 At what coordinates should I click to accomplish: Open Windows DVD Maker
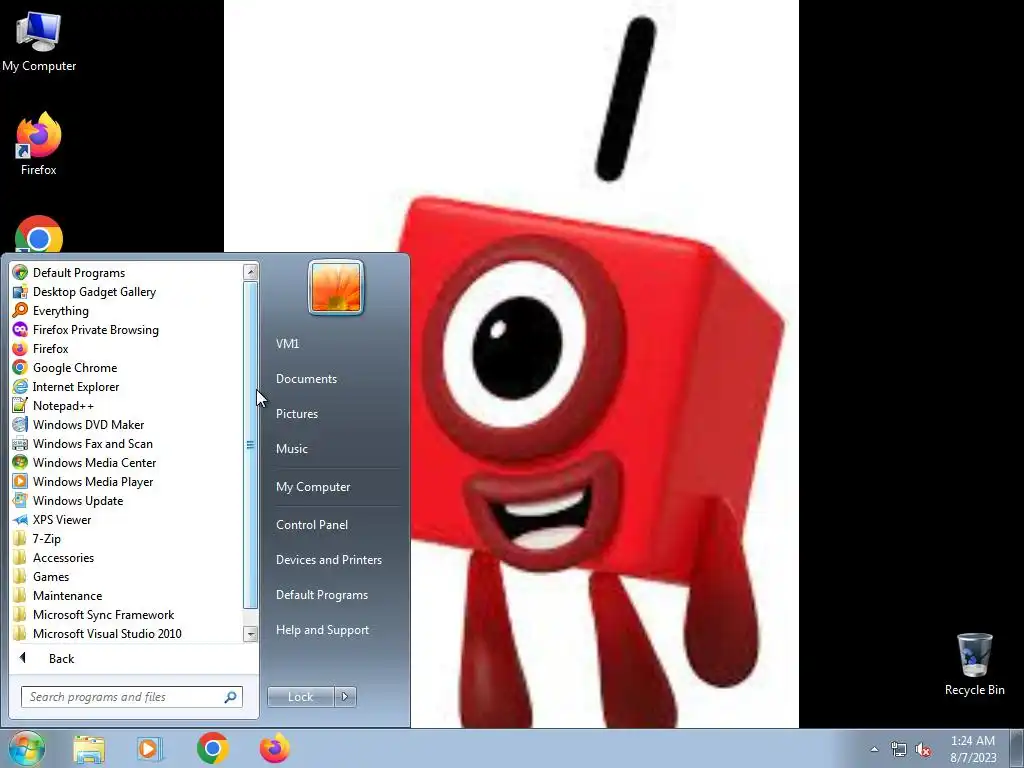127,424
